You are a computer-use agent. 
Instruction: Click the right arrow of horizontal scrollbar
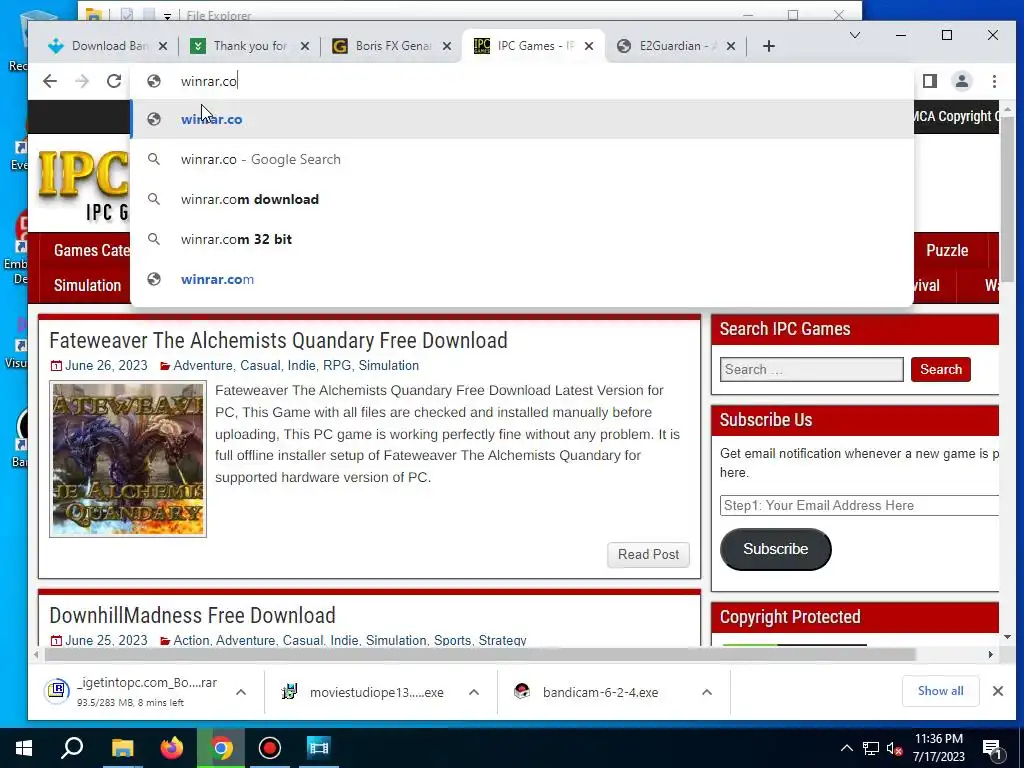click(x=990, y=654)
